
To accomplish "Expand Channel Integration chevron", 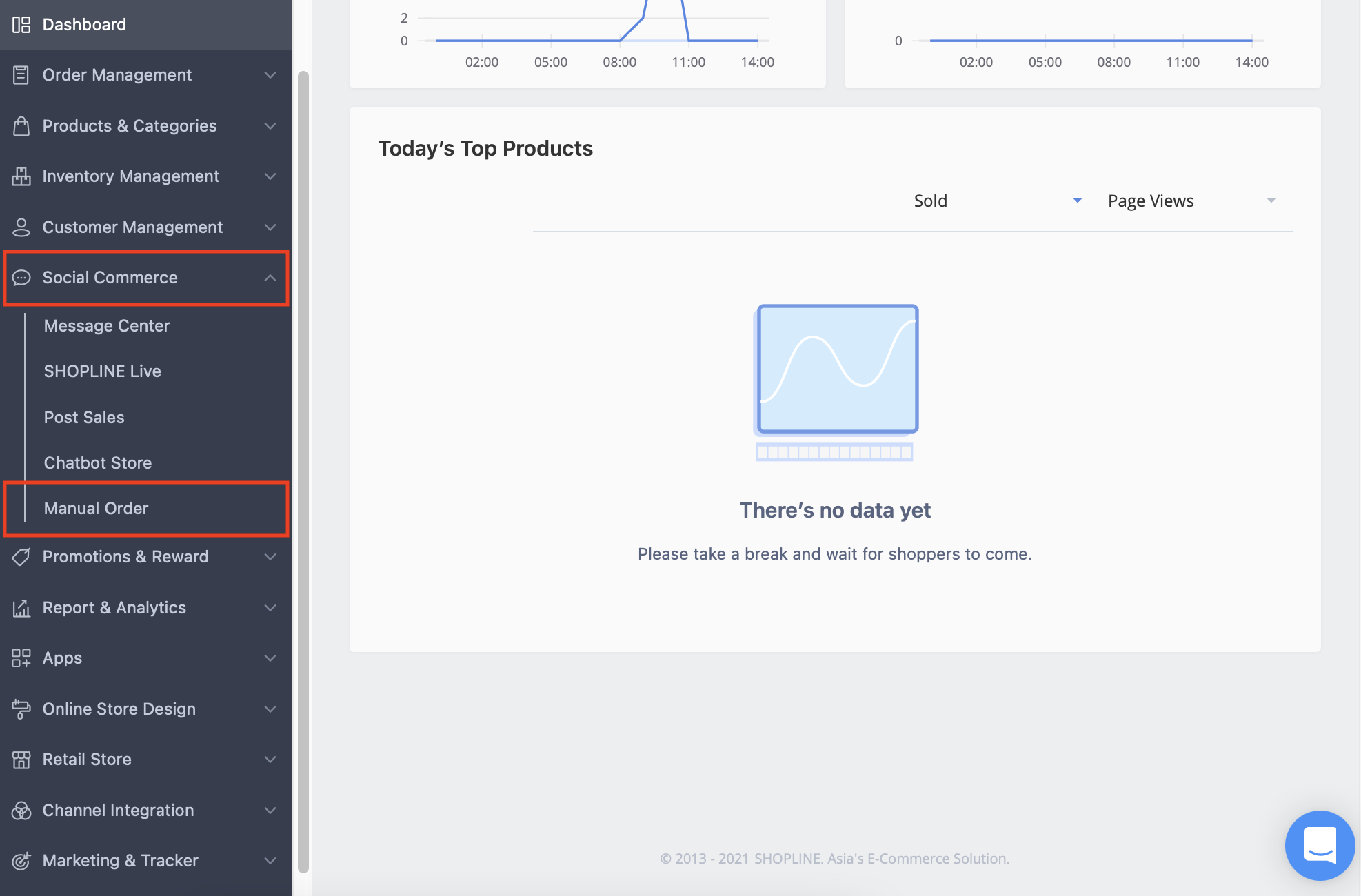I will (x=270, y=811).
